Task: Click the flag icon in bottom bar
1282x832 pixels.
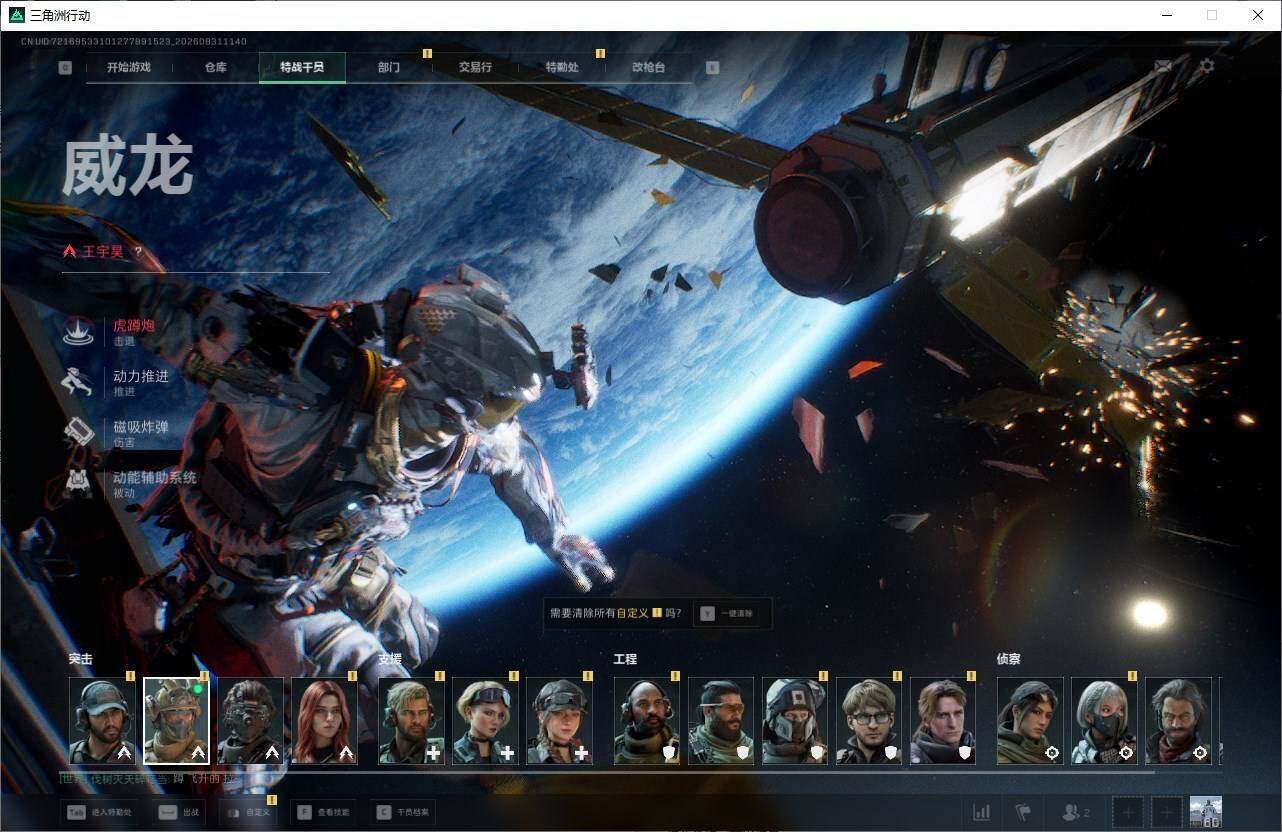Action: coord(1022,812)
